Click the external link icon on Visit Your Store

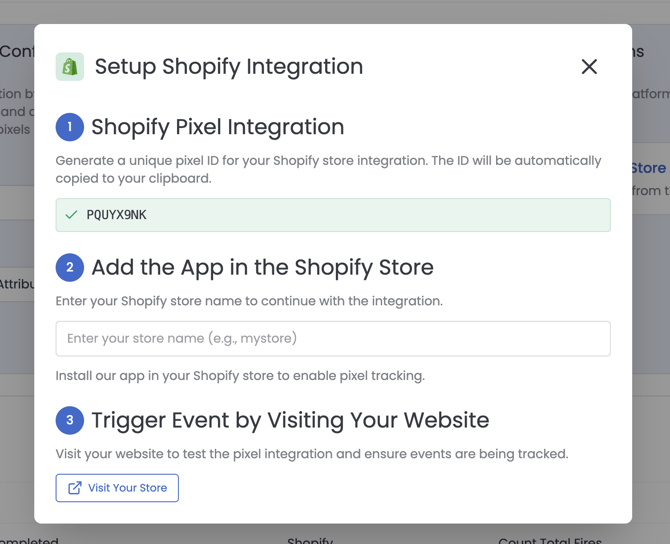point(75,488)
